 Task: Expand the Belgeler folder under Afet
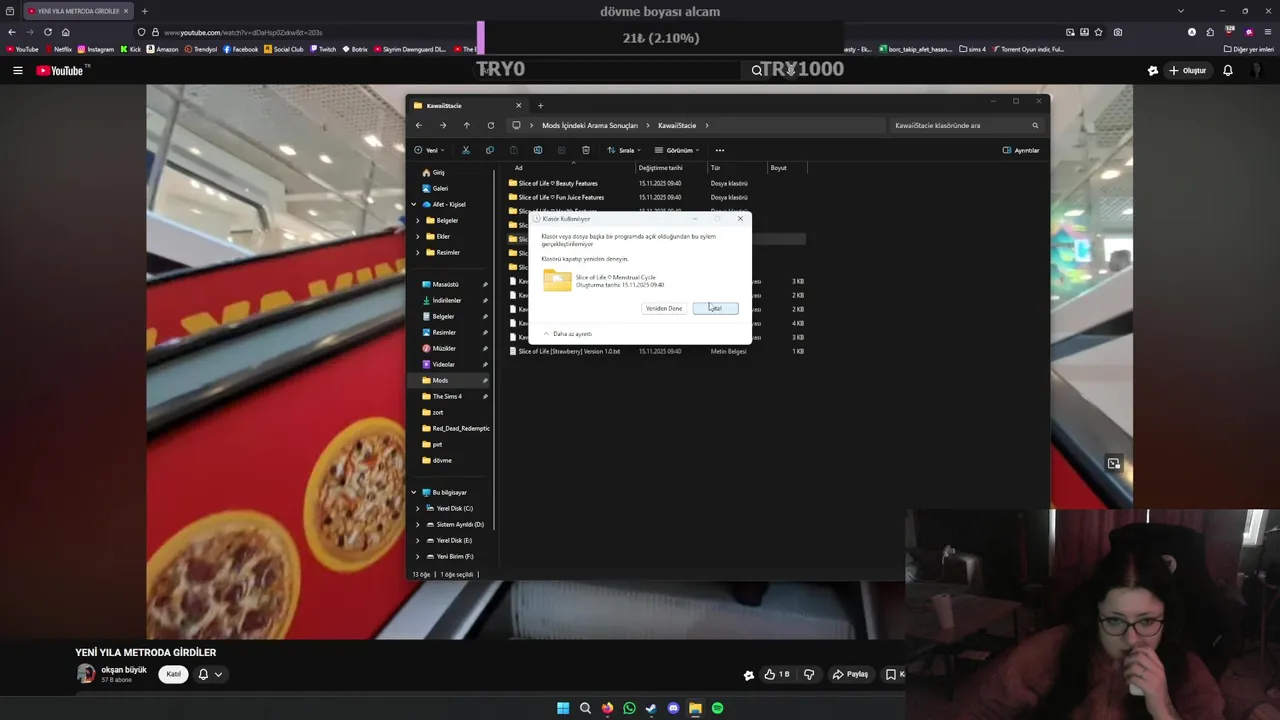(x=418, y=220)
